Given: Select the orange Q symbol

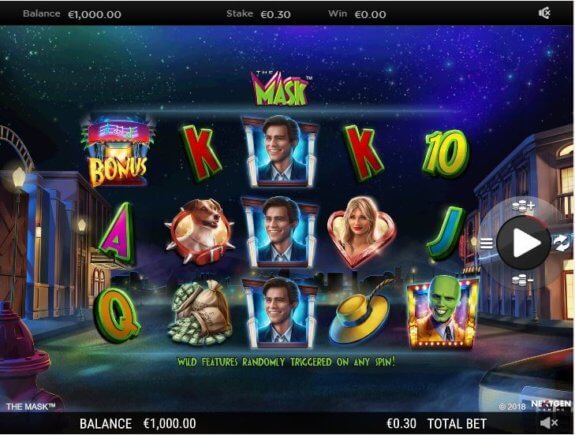Looking at the screenshot, I should tap(117, 315).
